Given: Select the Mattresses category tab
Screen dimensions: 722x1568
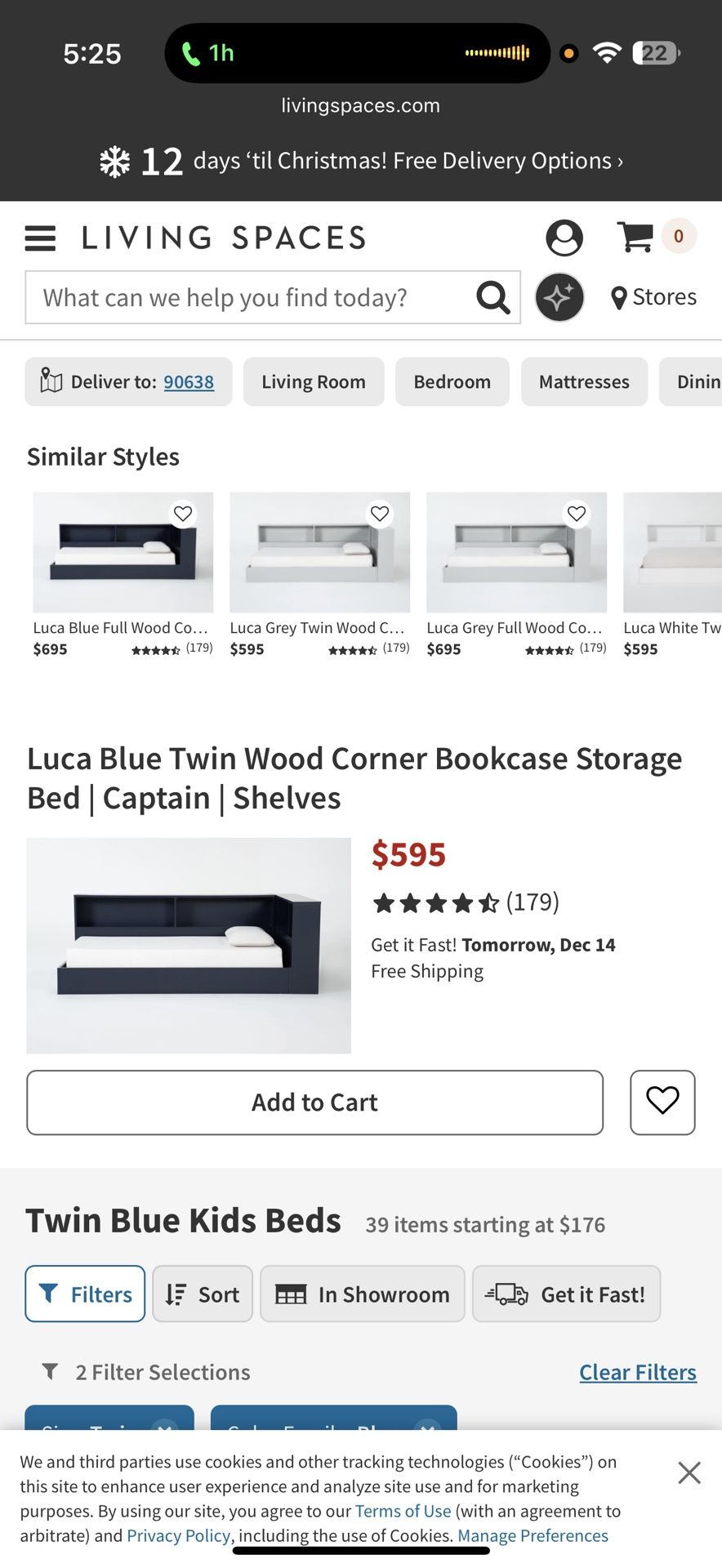Looking at the screenshot, I should [584, 381].
